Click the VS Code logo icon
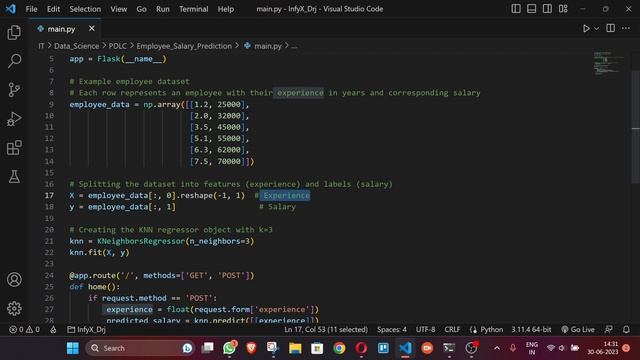This screenshot has width=640, height=360. tap(11, 9)
